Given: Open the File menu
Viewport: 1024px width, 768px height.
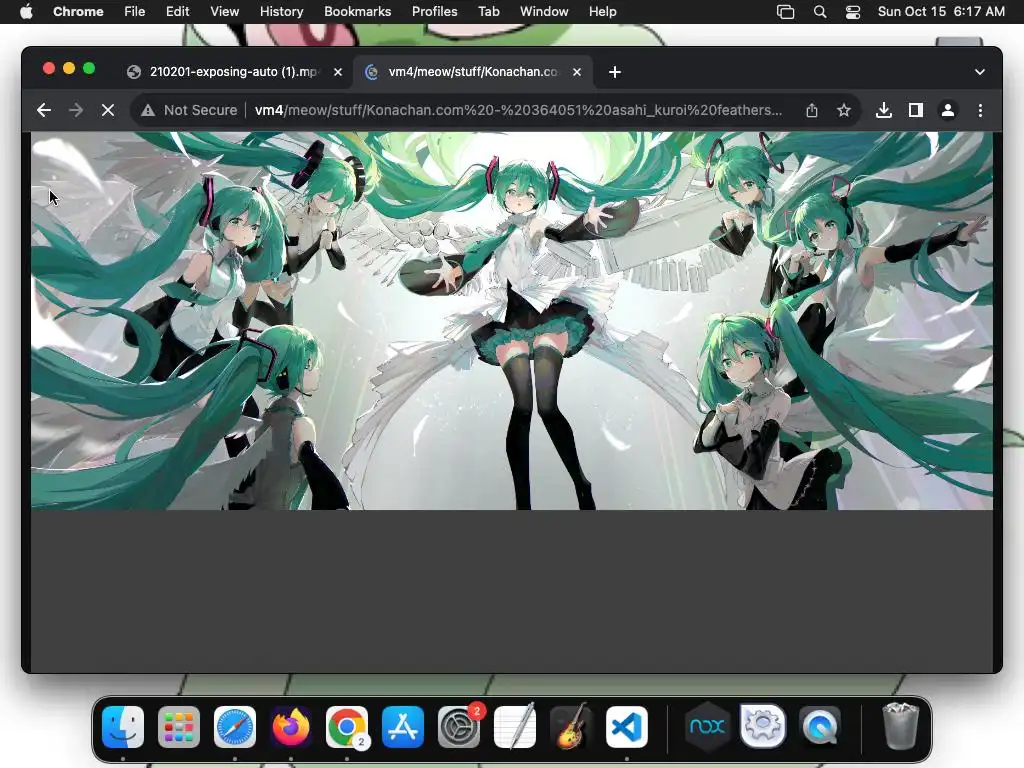Looking at the screenshot, I should [x=135, y=11].
